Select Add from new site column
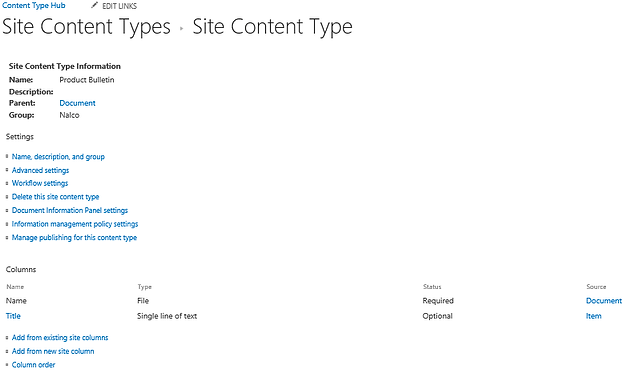 (53, 351)
